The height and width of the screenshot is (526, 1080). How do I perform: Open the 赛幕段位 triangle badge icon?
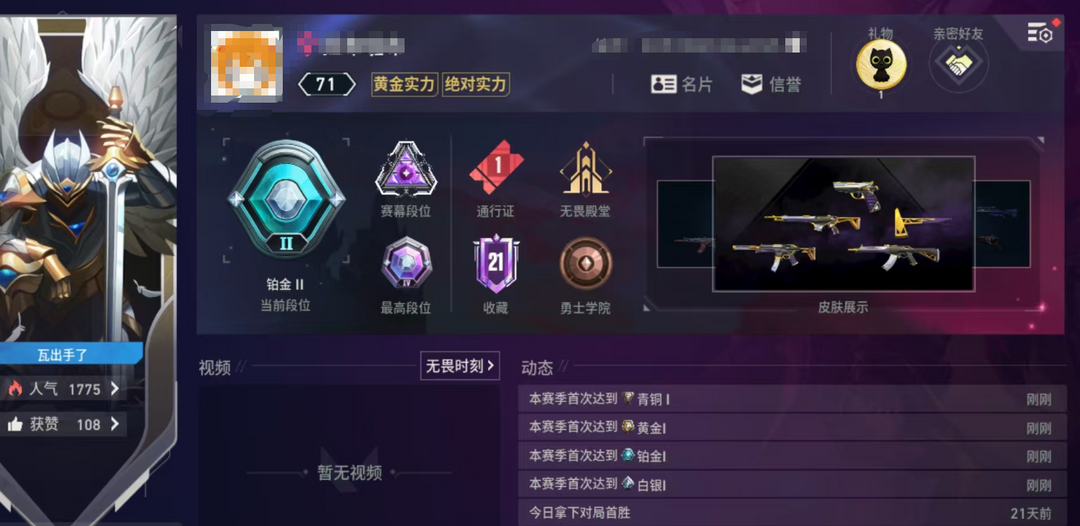coord(406,169)
